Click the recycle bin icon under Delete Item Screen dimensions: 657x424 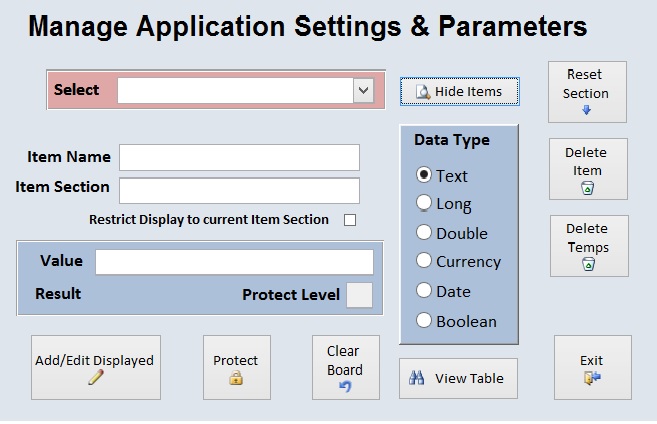(x=588, y=187)
